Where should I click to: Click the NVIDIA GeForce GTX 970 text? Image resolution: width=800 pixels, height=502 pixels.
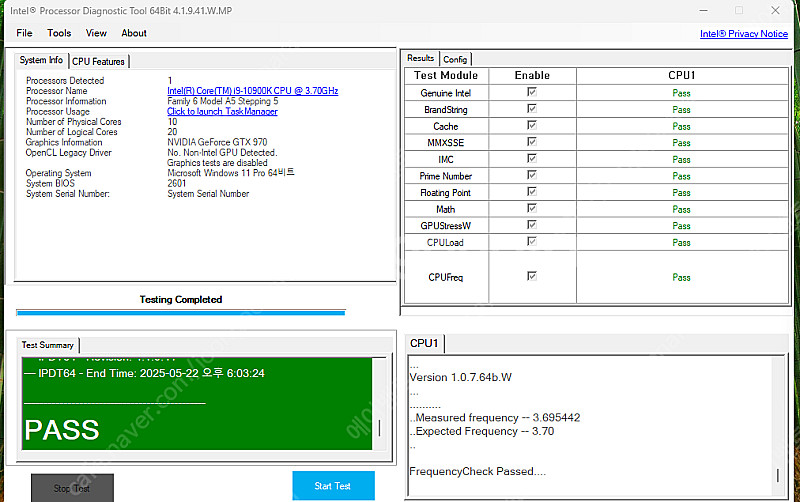tap(217, 142)
